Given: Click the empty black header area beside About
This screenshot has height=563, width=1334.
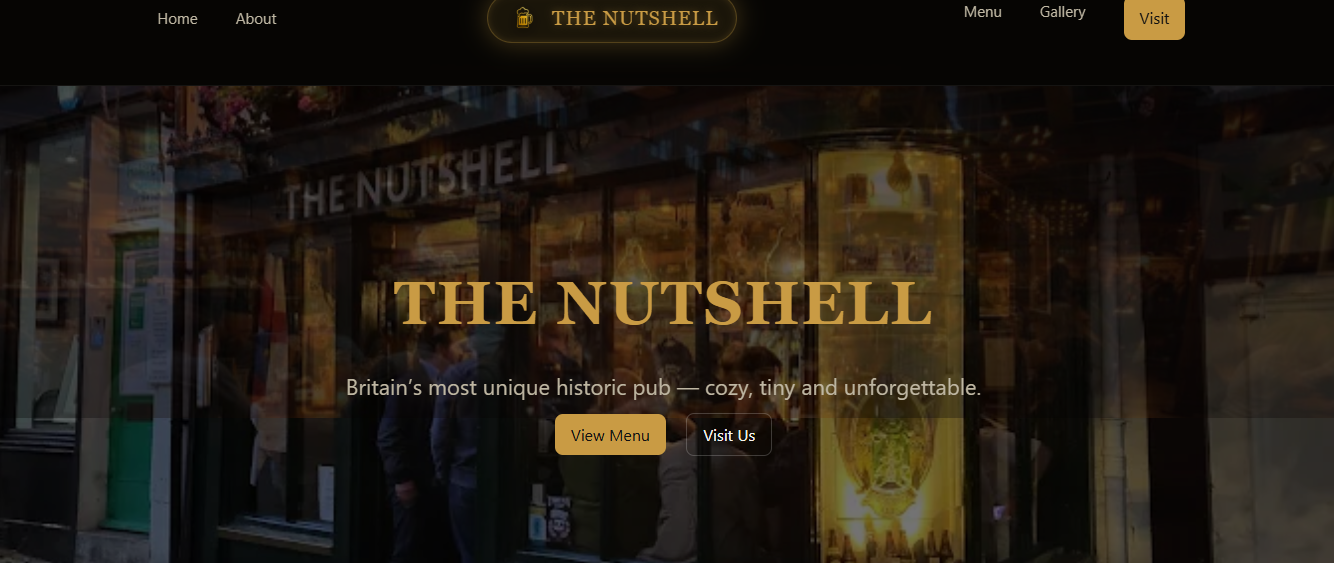Looking at the screenshot, I should click(380, 19).
